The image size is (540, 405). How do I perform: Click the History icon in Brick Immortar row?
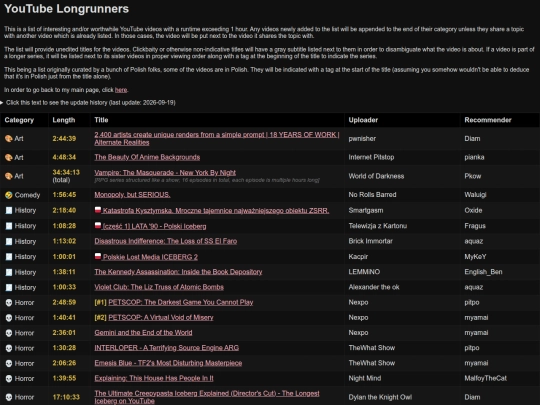coord(9,242)
